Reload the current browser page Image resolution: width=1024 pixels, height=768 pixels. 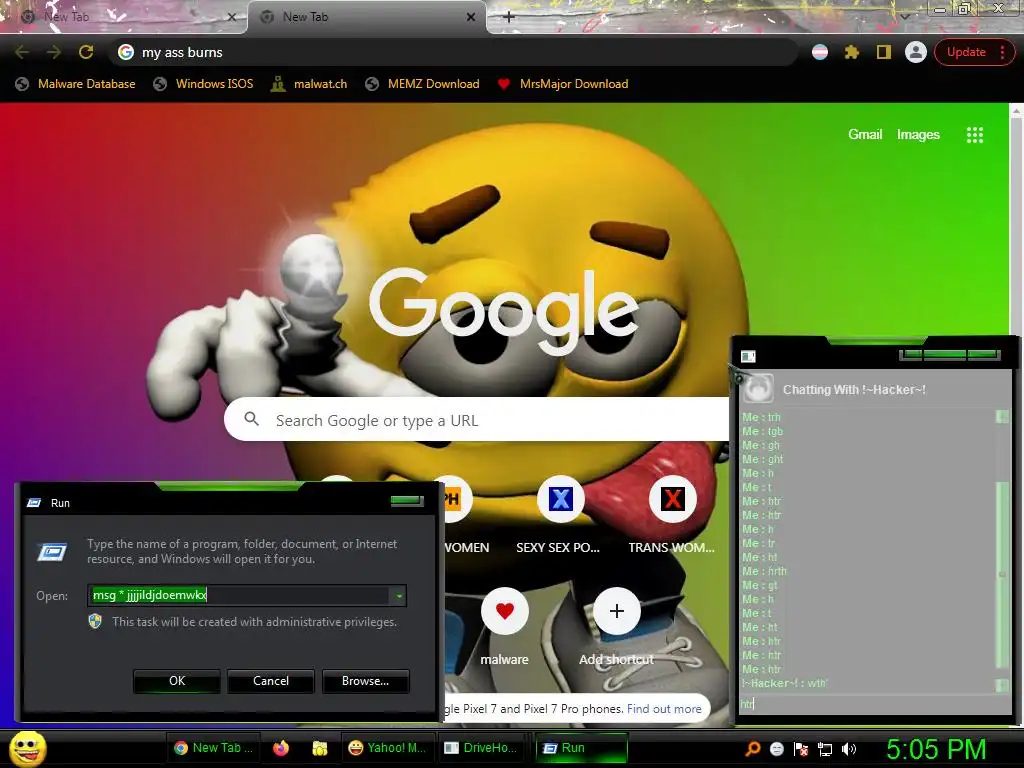click(86, 52)
